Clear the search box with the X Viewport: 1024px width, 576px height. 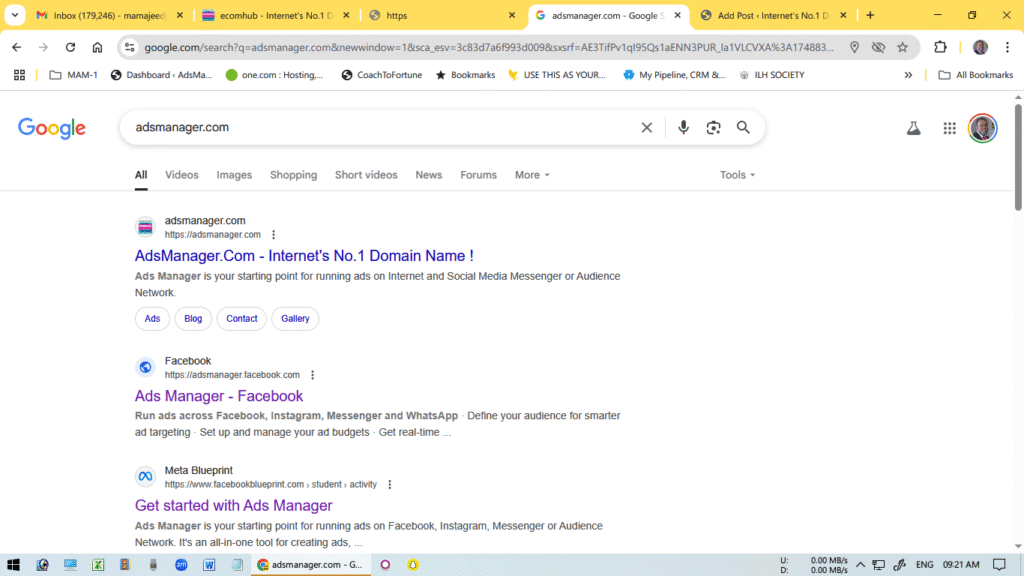coord(647,127)
